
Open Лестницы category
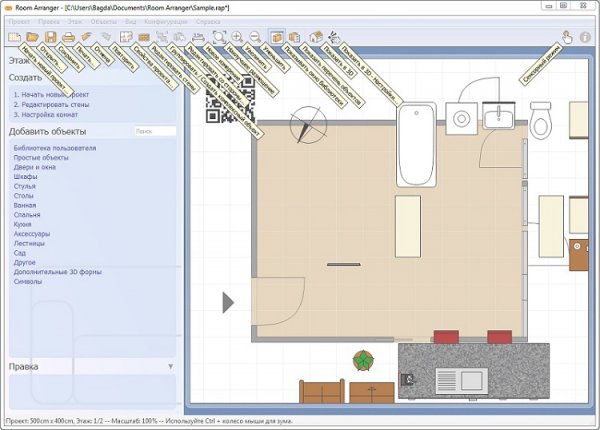pos(29,243)
